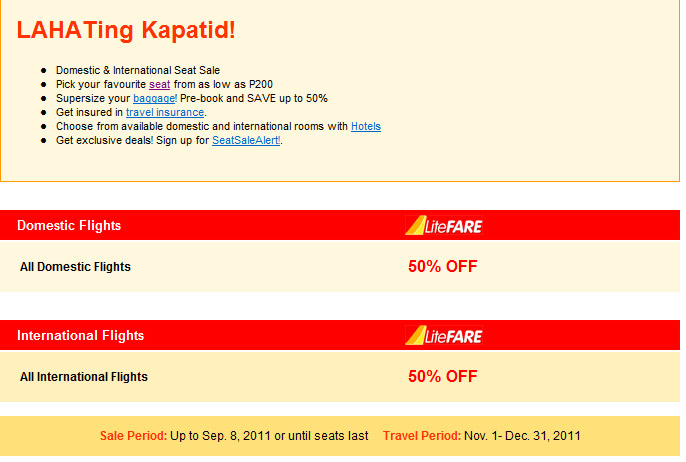Image resolution: width=686 pixels, height=462 pixels.
Task: Click the LiteFARE logo in Domestic Flights header
Action: click(444, 225)
